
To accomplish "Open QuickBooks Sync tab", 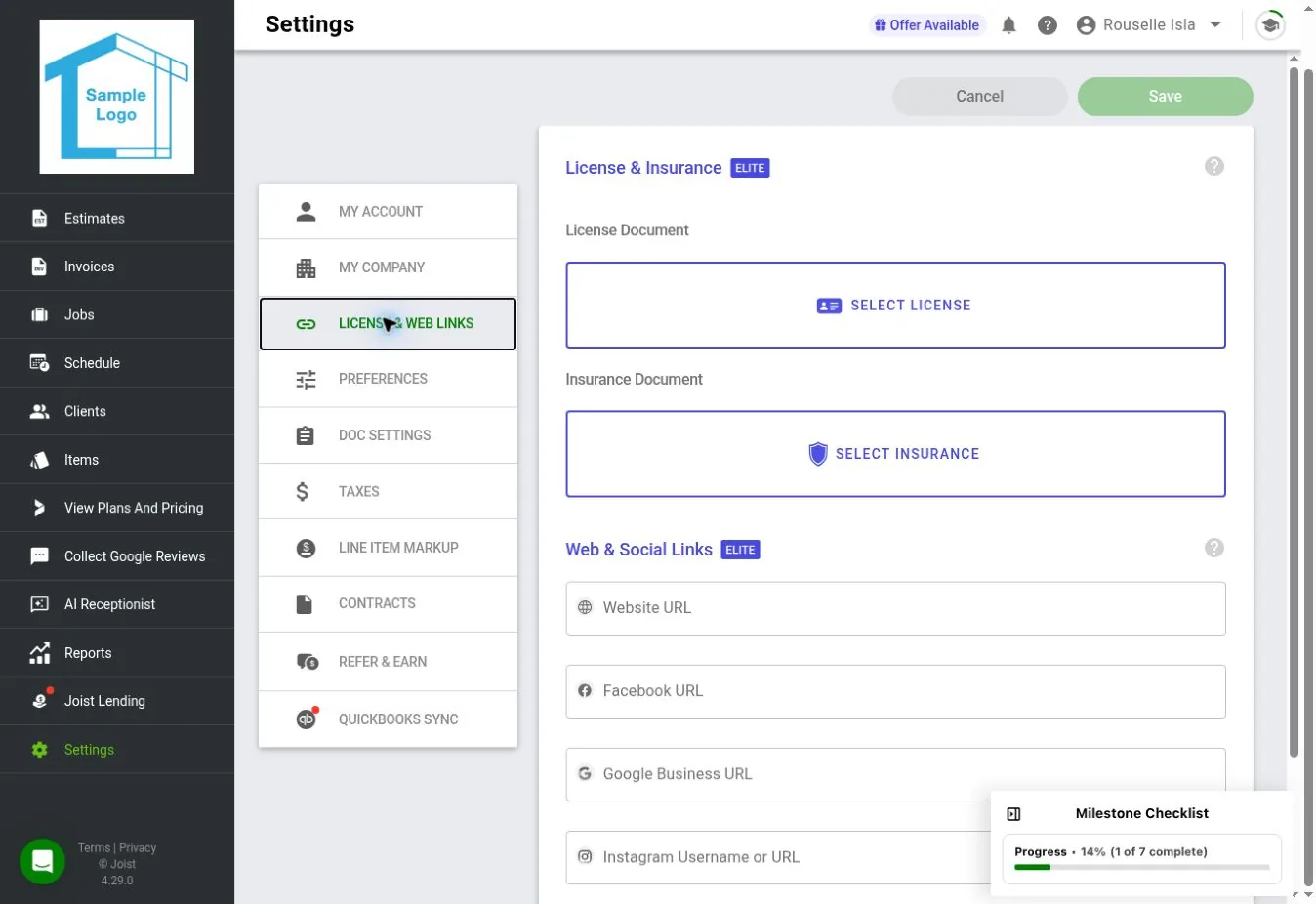I will click(388, 719).
